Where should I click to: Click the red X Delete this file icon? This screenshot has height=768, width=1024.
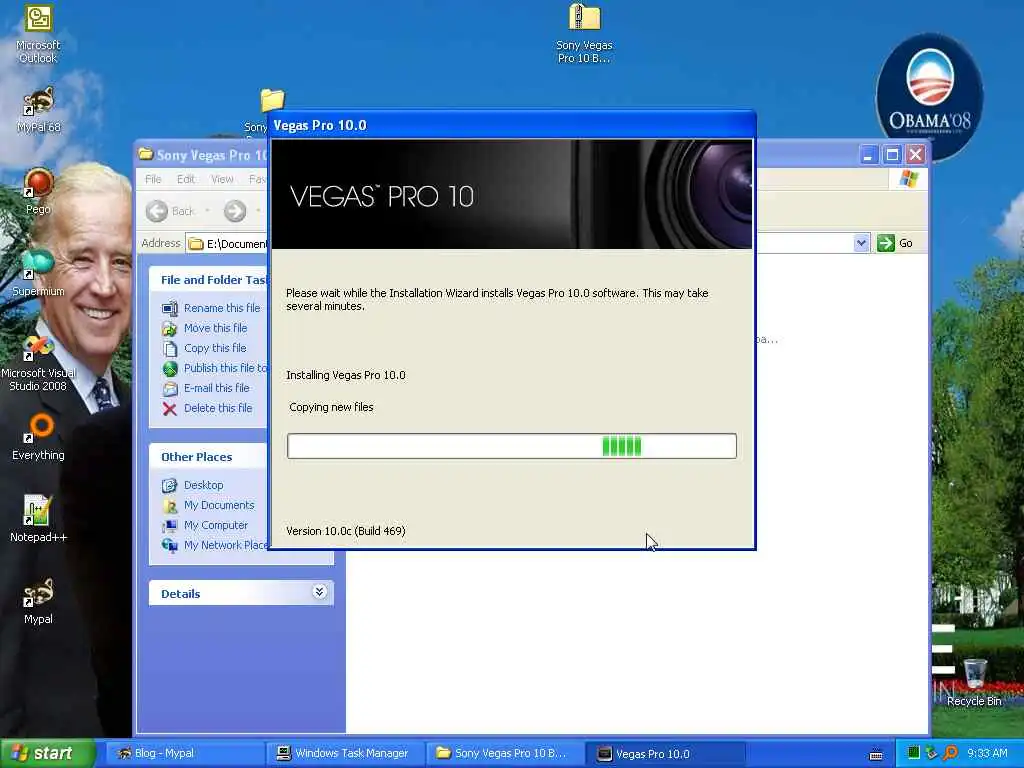click(170, 409)
